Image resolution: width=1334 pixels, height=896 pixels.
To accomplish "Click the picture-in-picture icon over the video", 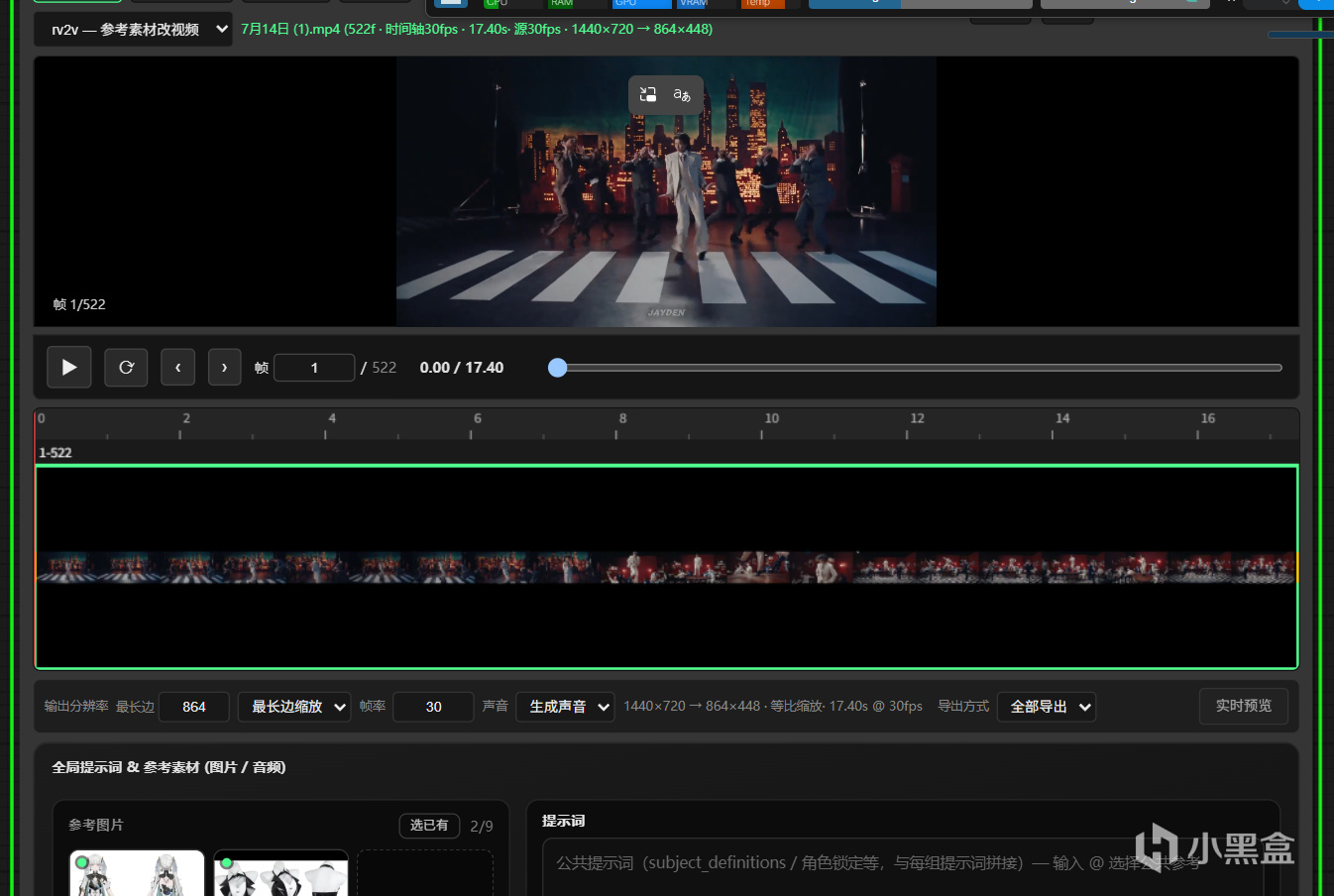I will click(648, 94).
